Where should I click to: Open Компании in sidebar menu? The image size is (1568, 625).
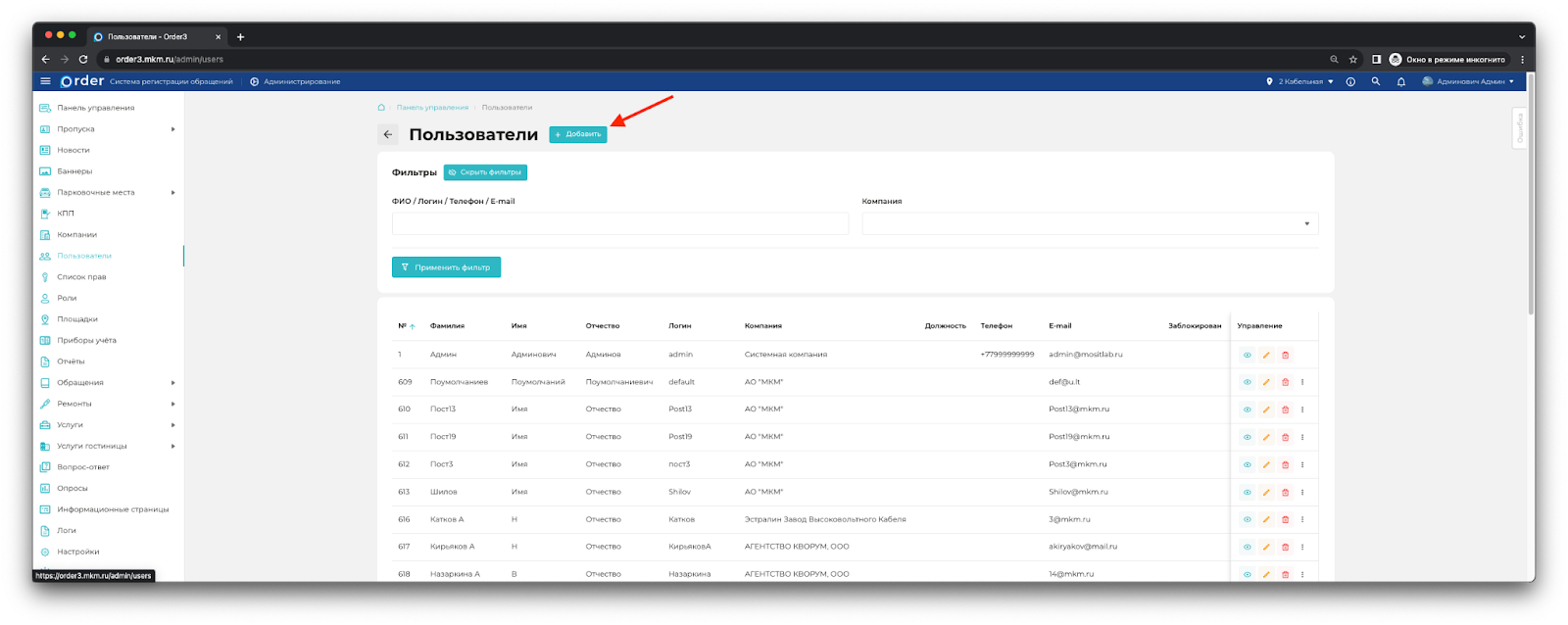click(x=76, y=235)
